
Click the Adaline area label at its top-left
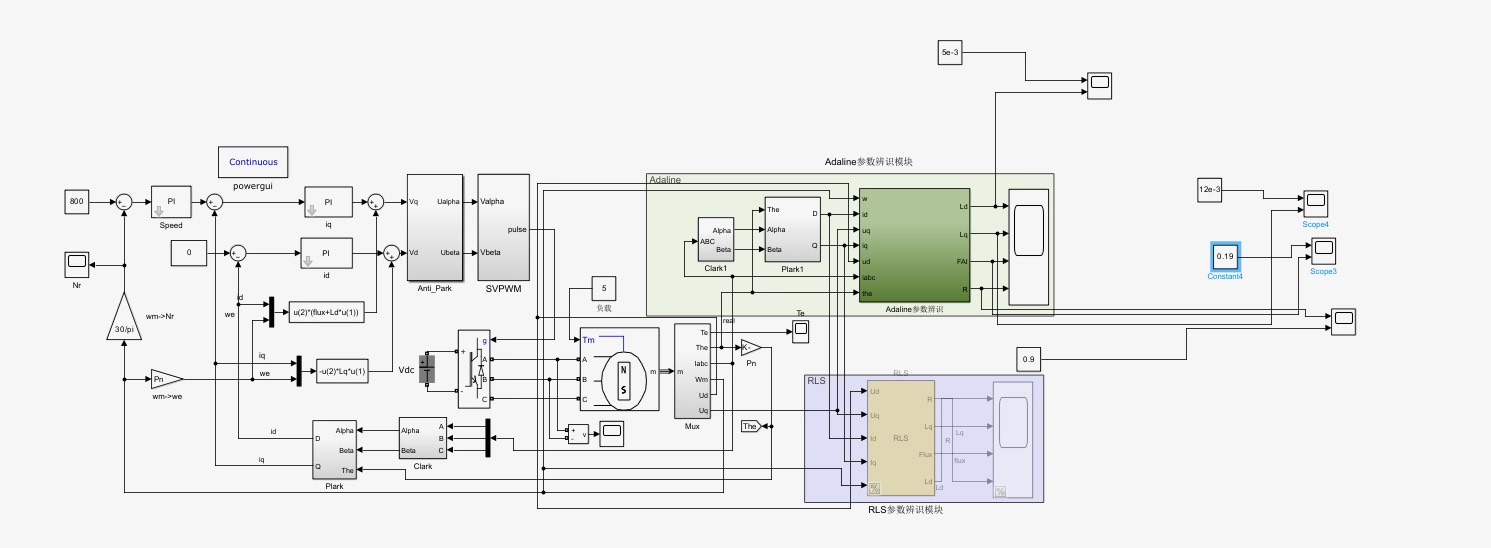coord(665,180)
